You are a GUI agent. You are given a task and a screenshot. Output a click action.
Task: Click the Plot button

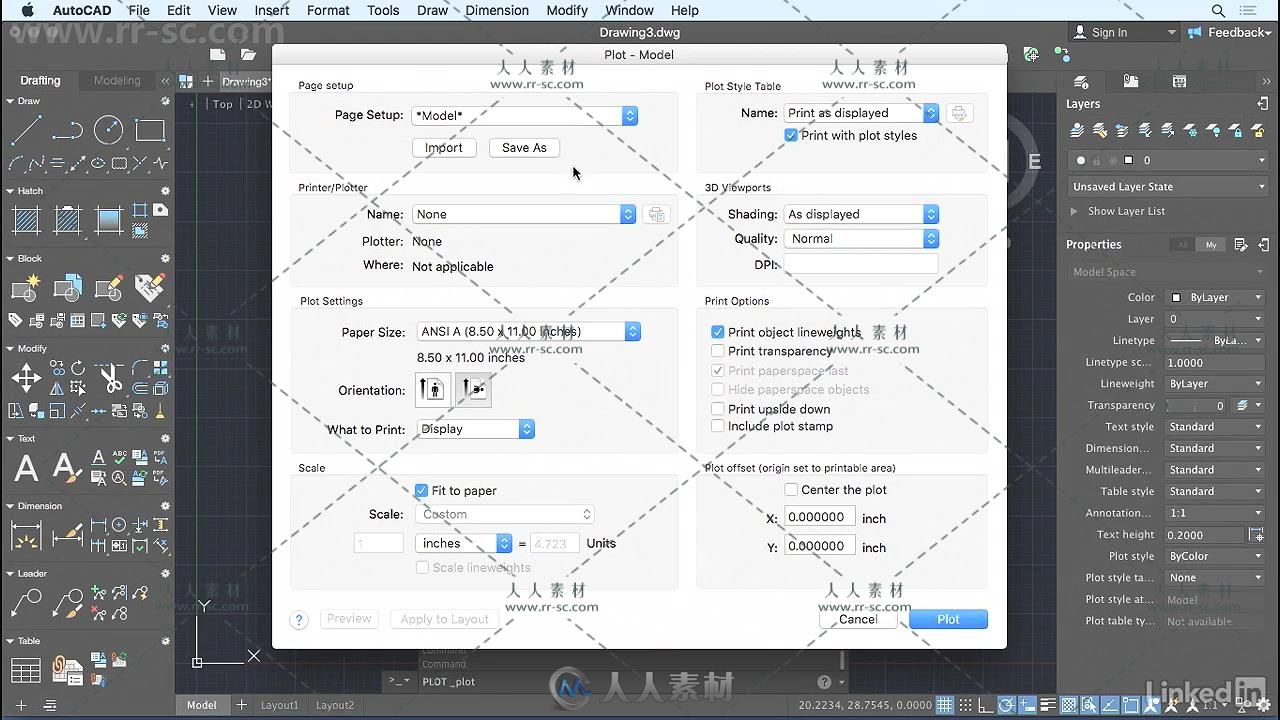coord(948,620)
